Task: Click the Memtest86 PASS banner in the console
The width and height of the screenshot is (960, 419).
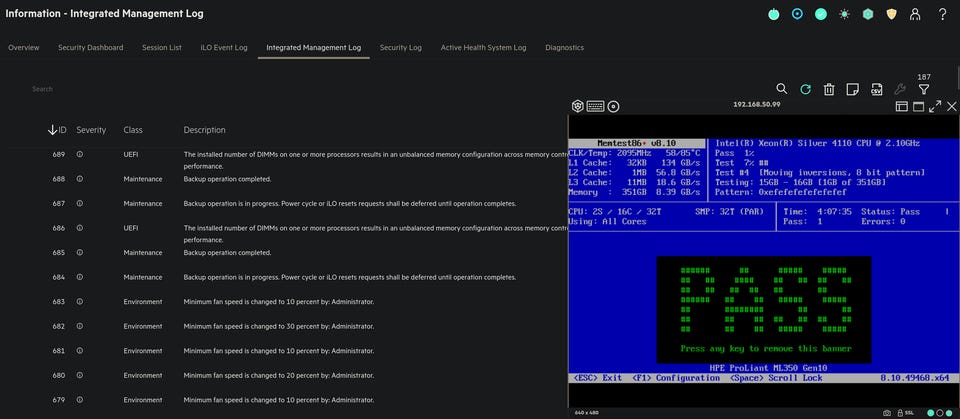Action: [x=763, y=309]
